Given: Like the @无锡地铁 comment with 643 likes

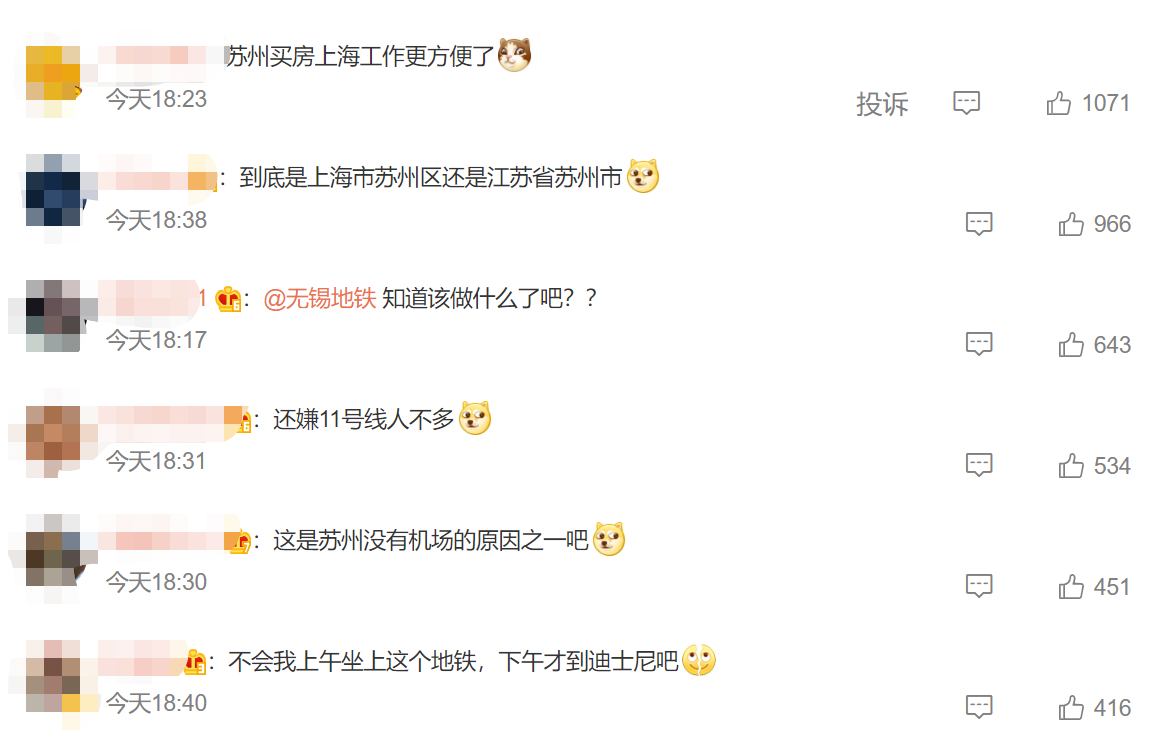Looking at the screenshot, I should pos(1071,345).
